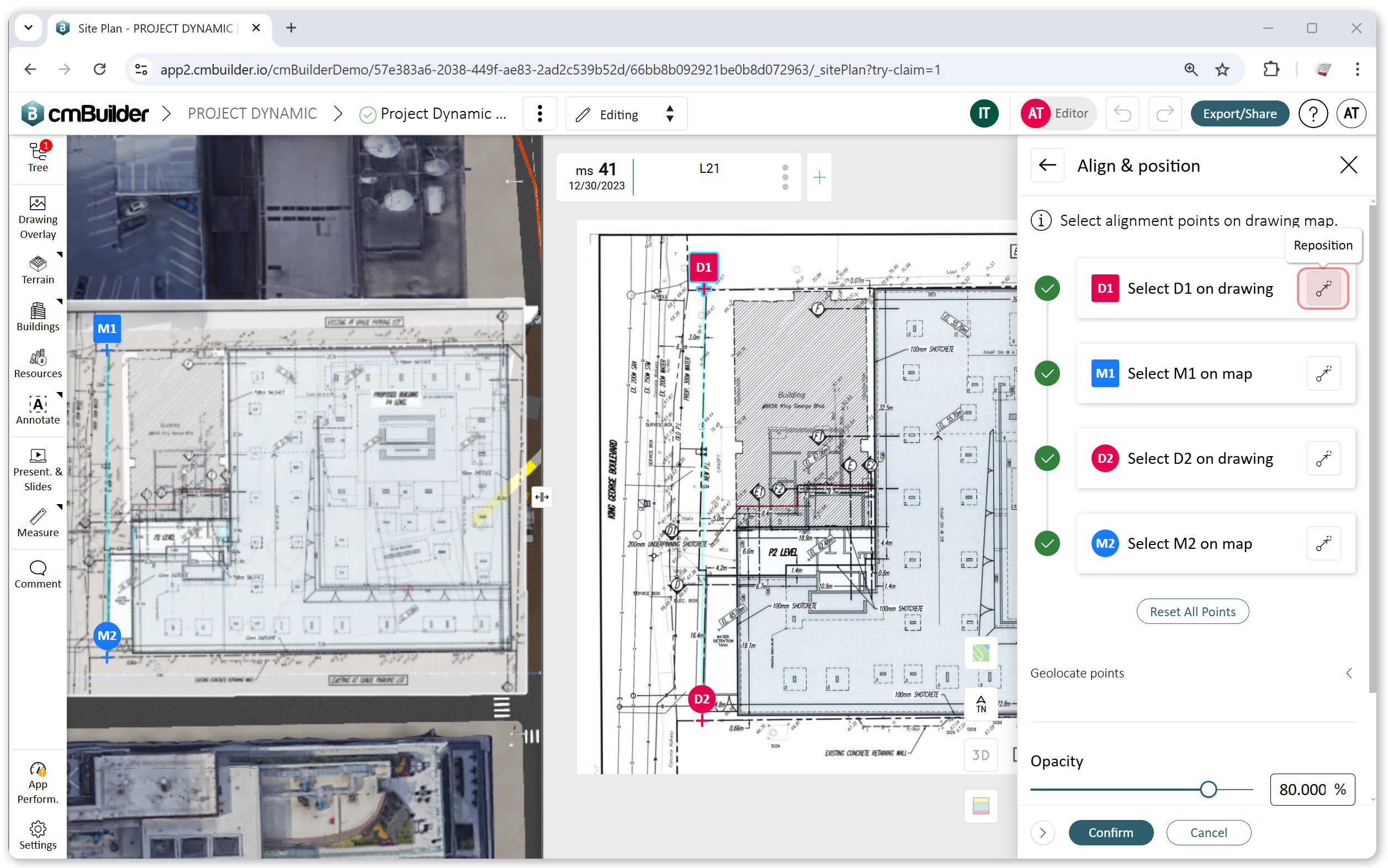The image size is (1388, 868).
Task: Open the AT account avatar menu
Action: click(1350, 114)
